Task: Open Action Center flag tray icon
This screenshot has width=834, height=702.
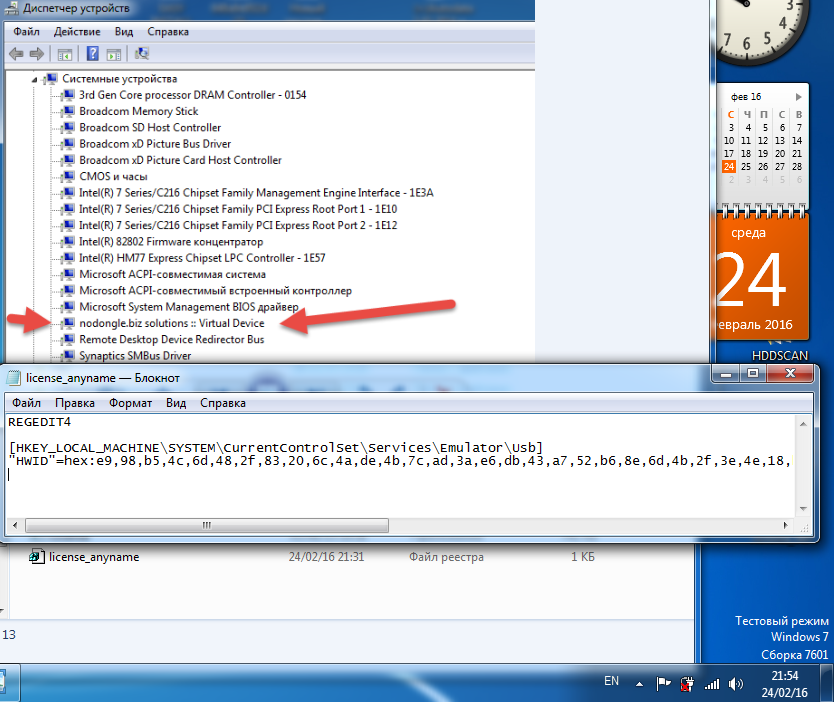Action: [663, 683]
